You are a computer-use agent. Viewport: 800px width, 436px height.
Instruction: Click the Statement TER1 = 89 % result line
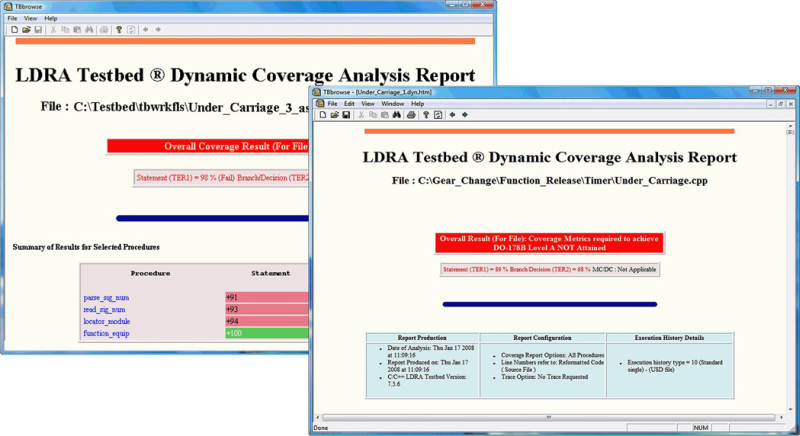point(549,270)
